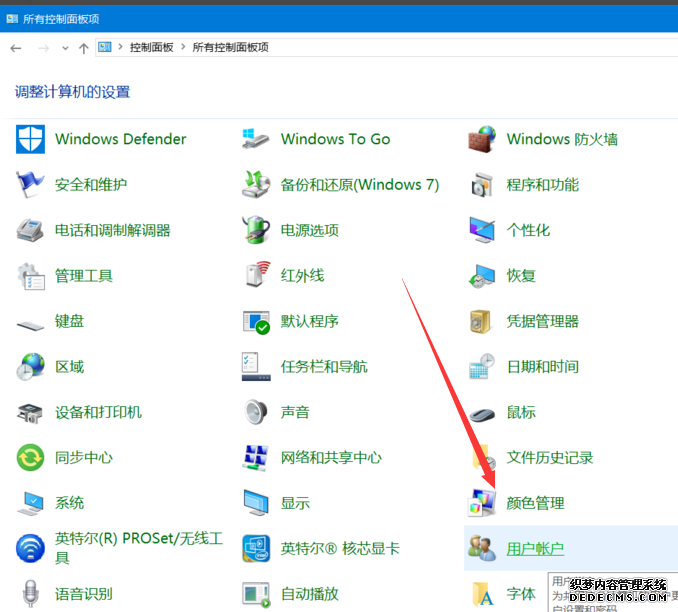Expand the recent locations dropdown arrow
The image size is (678, 612).
point(65,48)
